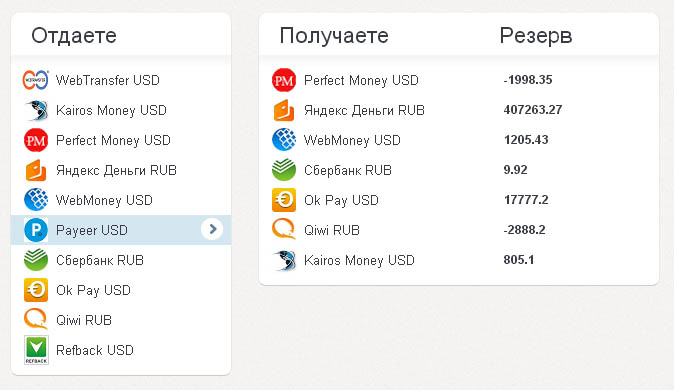The width and height of the screenshot is (674, 390).
Task: Expand the Payeer USD chevron arrow
Action: (212, 229)
